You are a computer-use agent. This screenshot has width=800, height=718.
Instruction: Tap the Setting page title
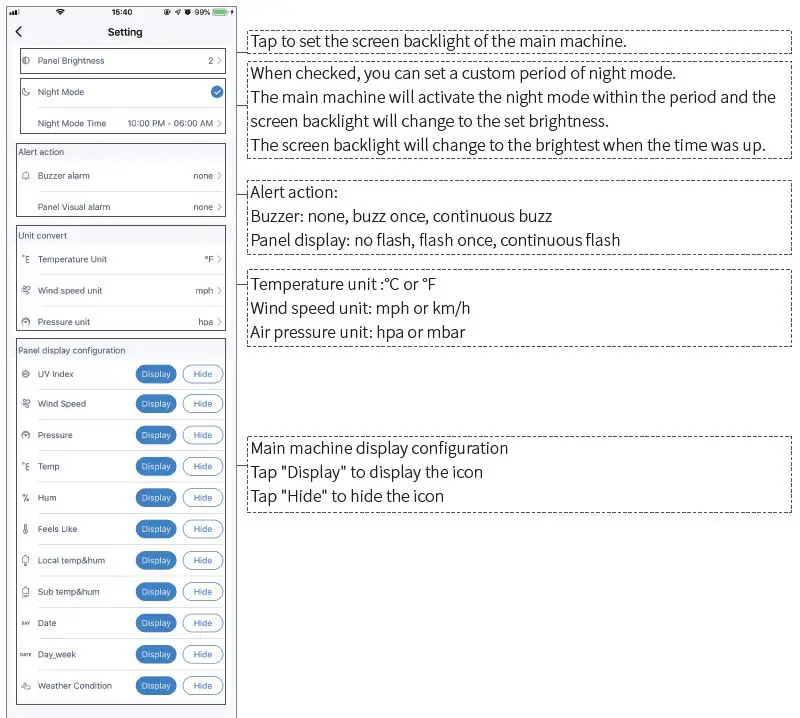(x=125, y=32)
